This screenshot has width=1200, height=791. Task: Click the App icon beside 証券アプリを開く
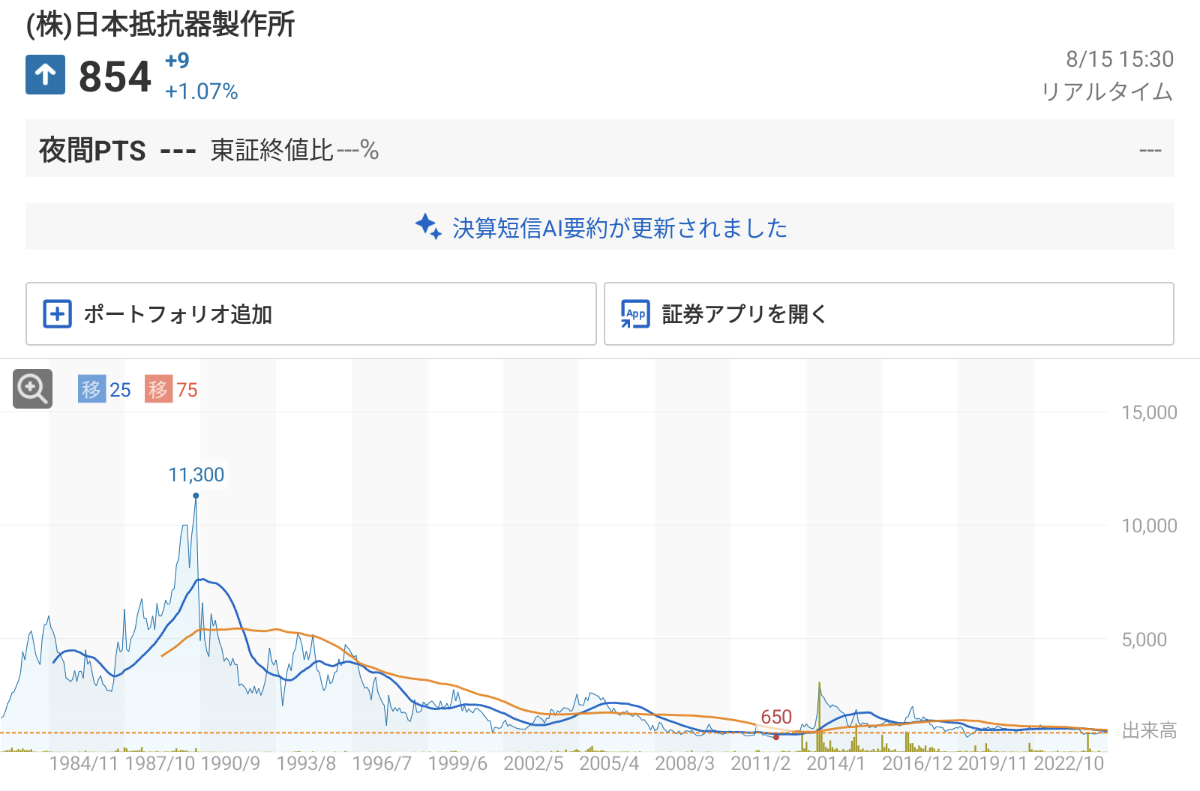pos(635,314)
